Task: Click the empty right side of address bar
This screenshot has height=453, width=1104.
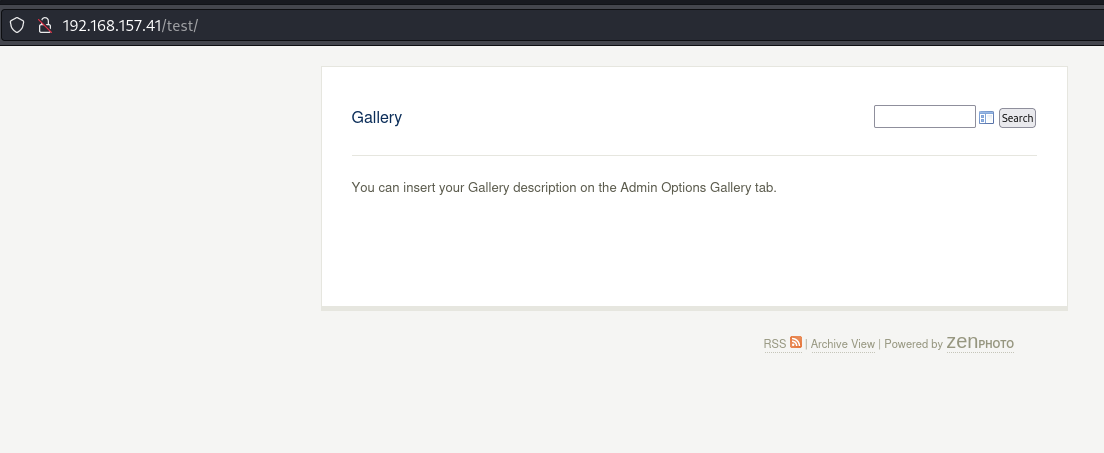Action: click(700, 26)
